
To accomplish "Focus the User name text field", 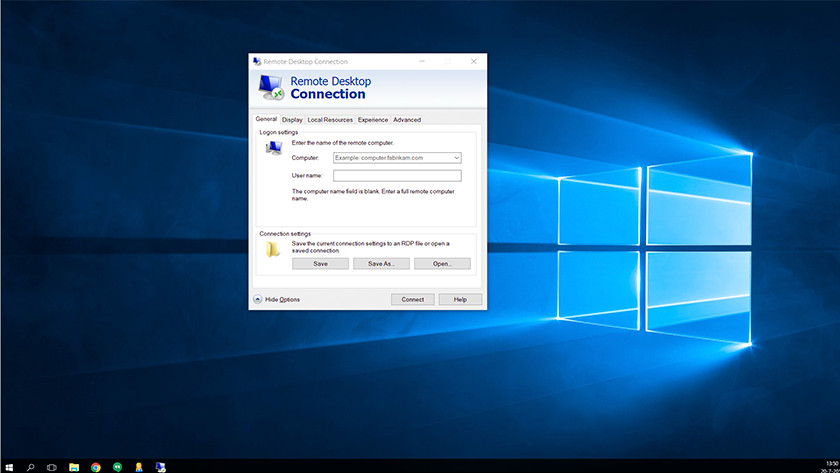I will [x=397, y=175].
